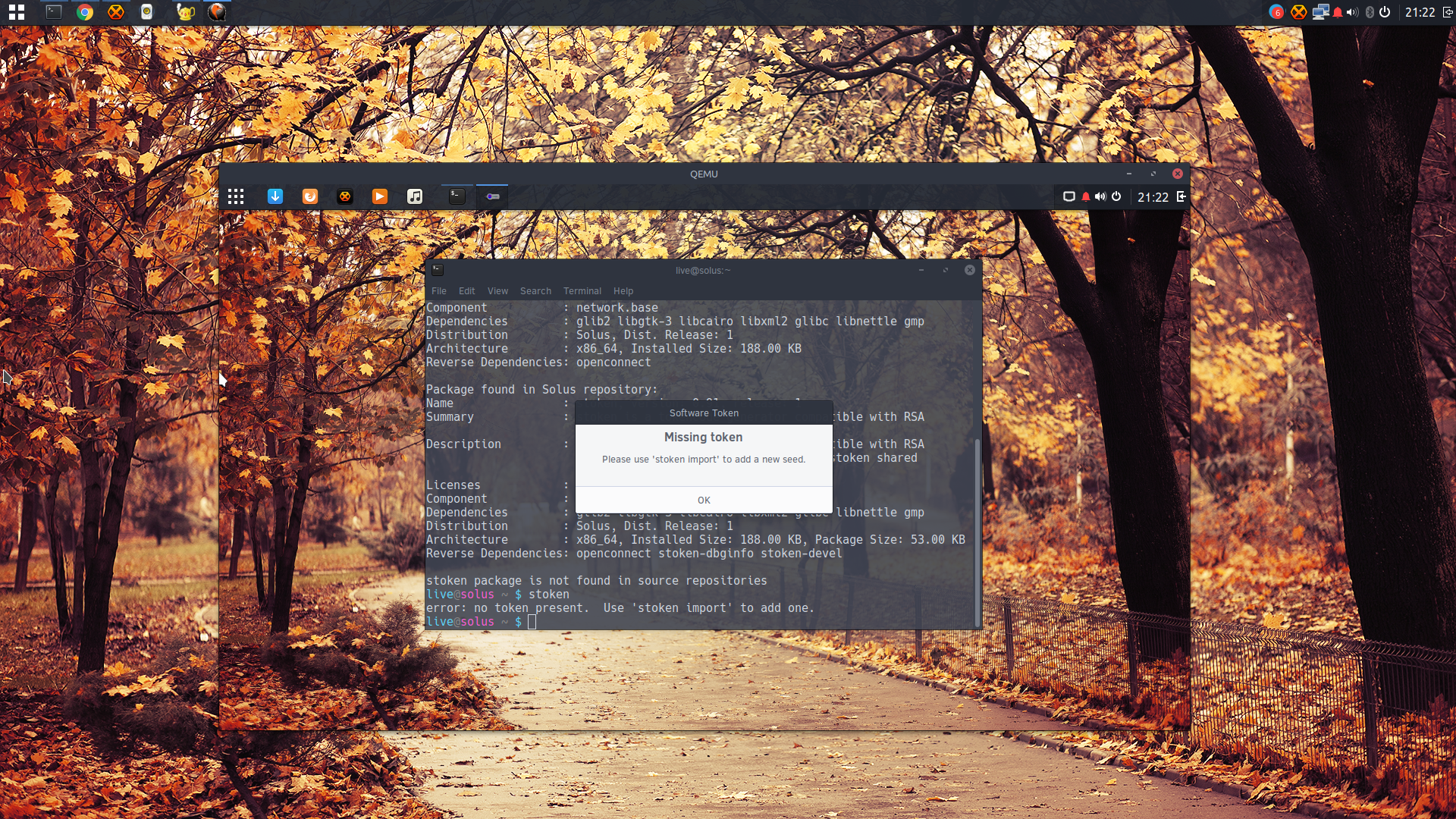Open guest volume speaker icon
The width and height of the screenshot is (1456, 819).
(x=1100, y=196)
